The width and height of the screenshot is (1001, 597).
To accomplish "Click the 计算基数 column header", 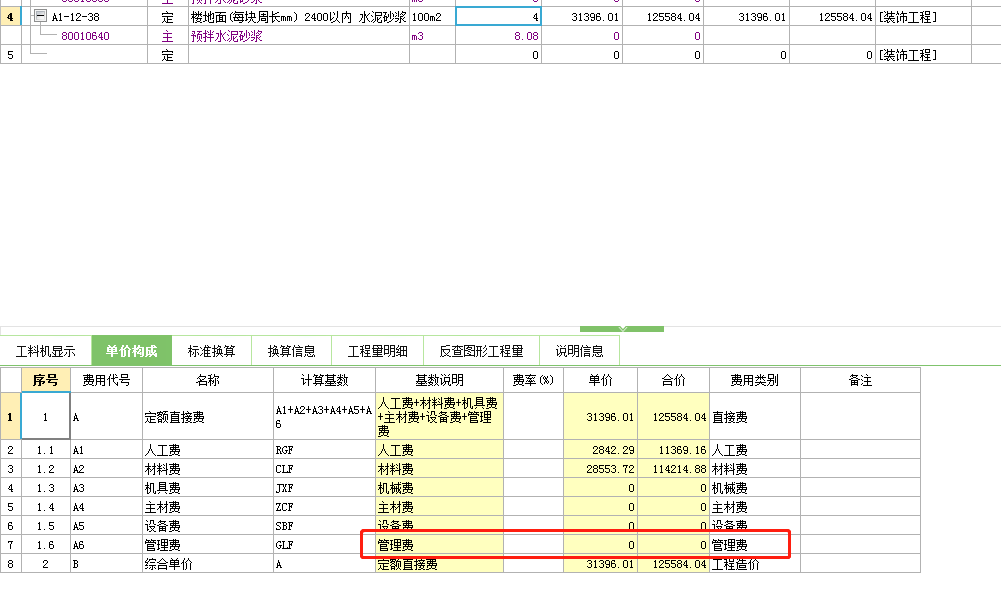I will coord(324,380).
